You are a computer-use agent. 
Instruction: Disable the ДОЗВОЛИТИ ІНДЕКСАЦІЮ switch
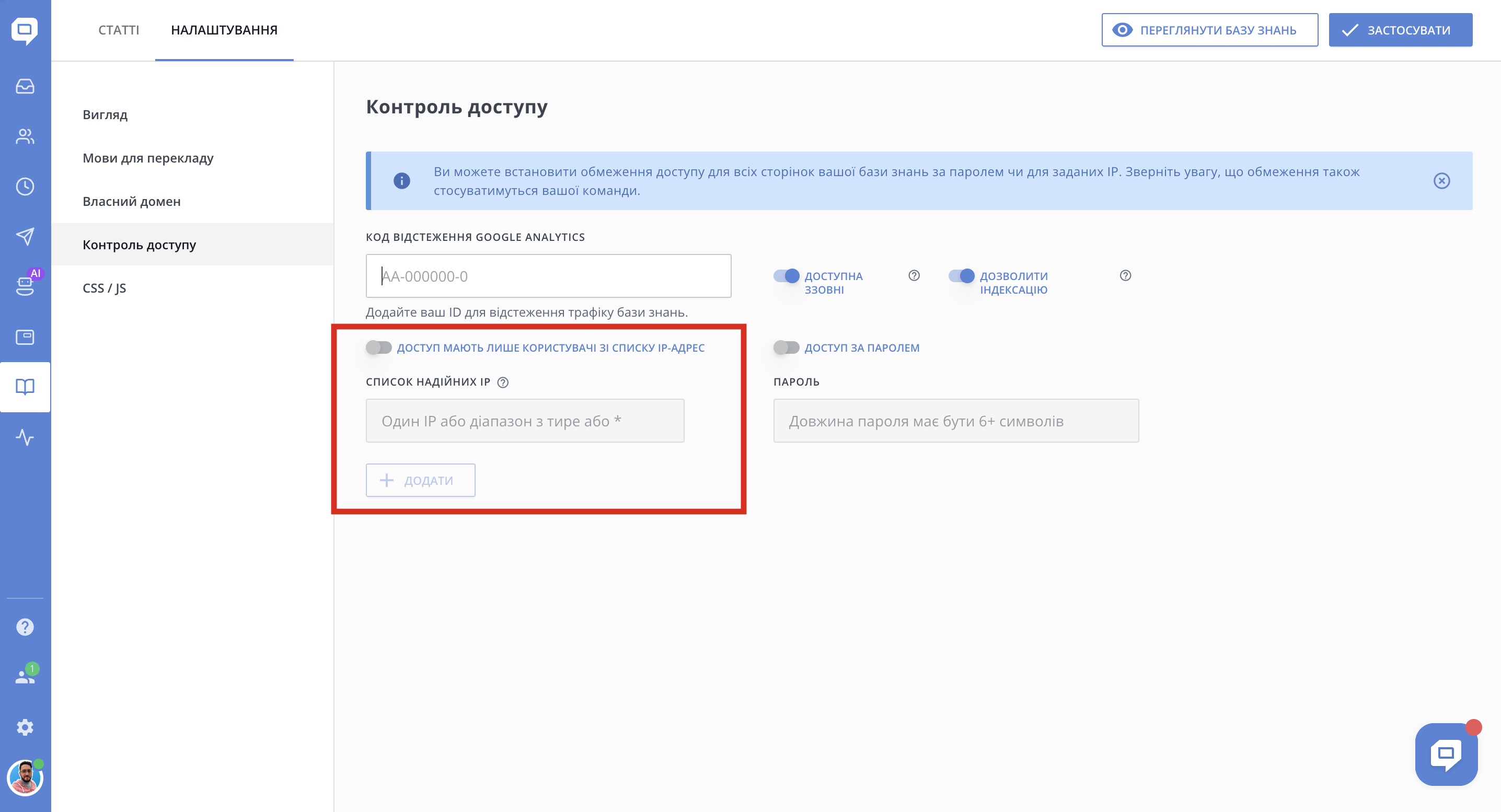(x=961, y=275)
